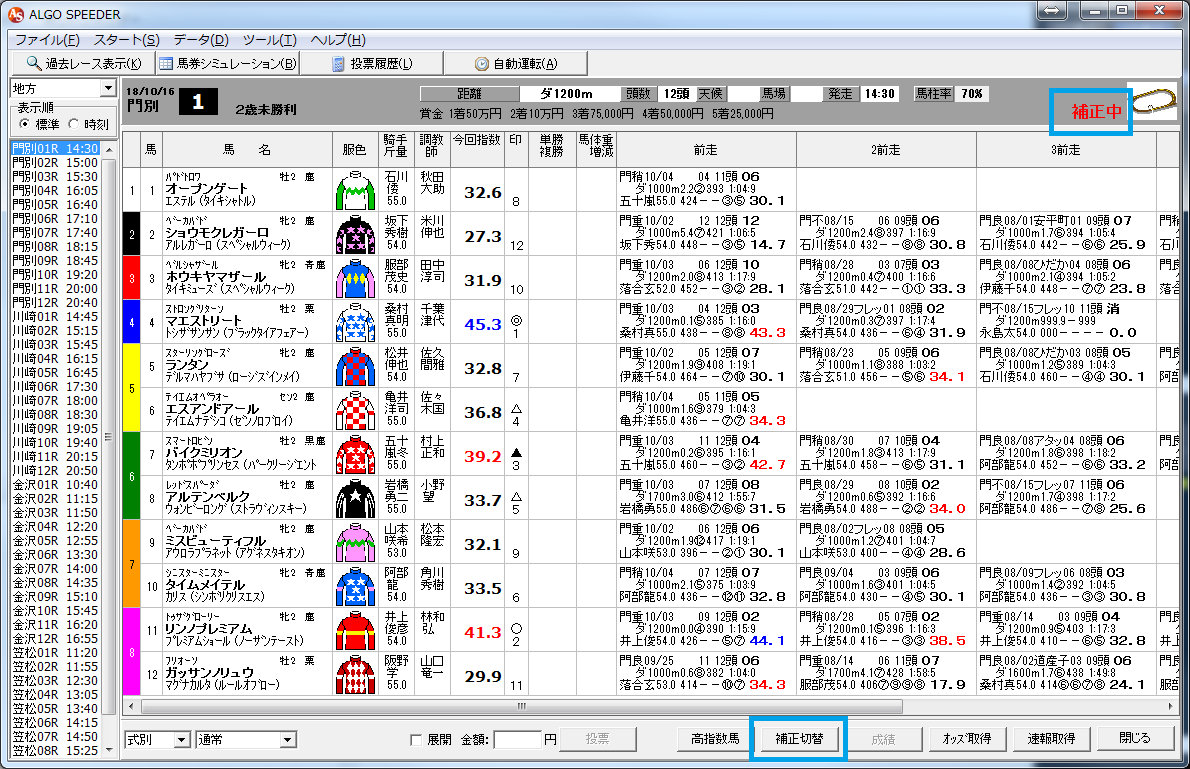Open the スタート(S) menu

pos(126,39)
